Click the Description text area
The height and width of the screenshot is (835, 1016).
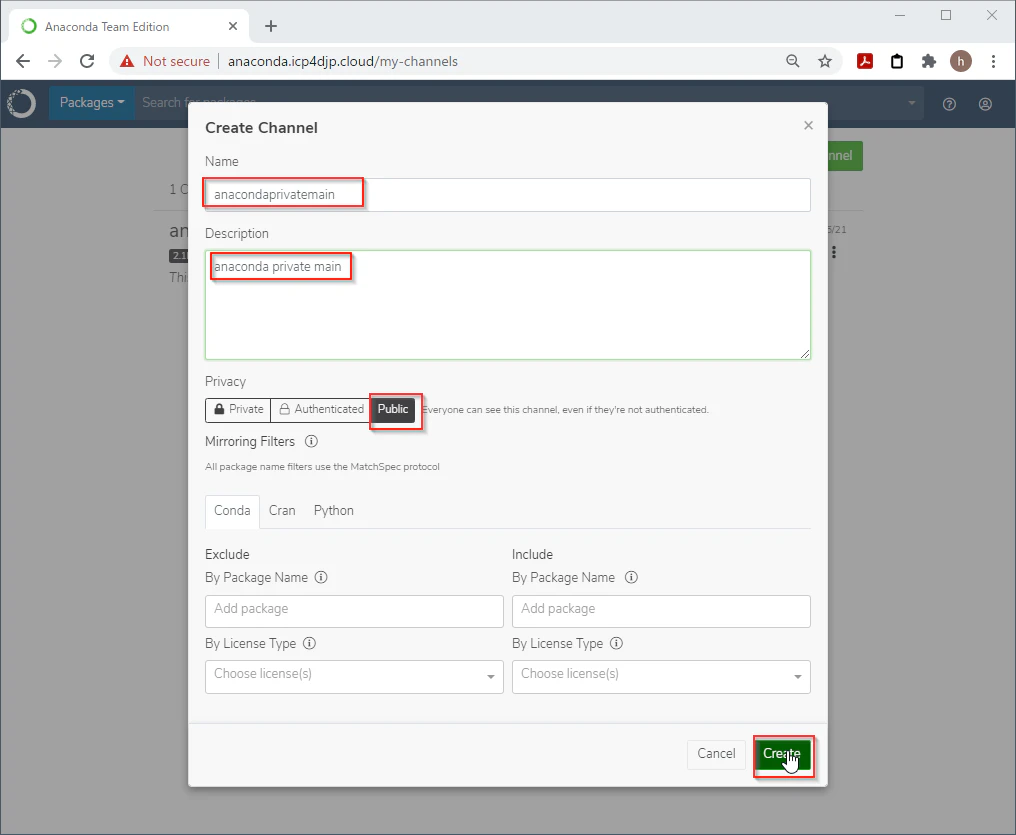pyautogui.click(x=507, y=304)
